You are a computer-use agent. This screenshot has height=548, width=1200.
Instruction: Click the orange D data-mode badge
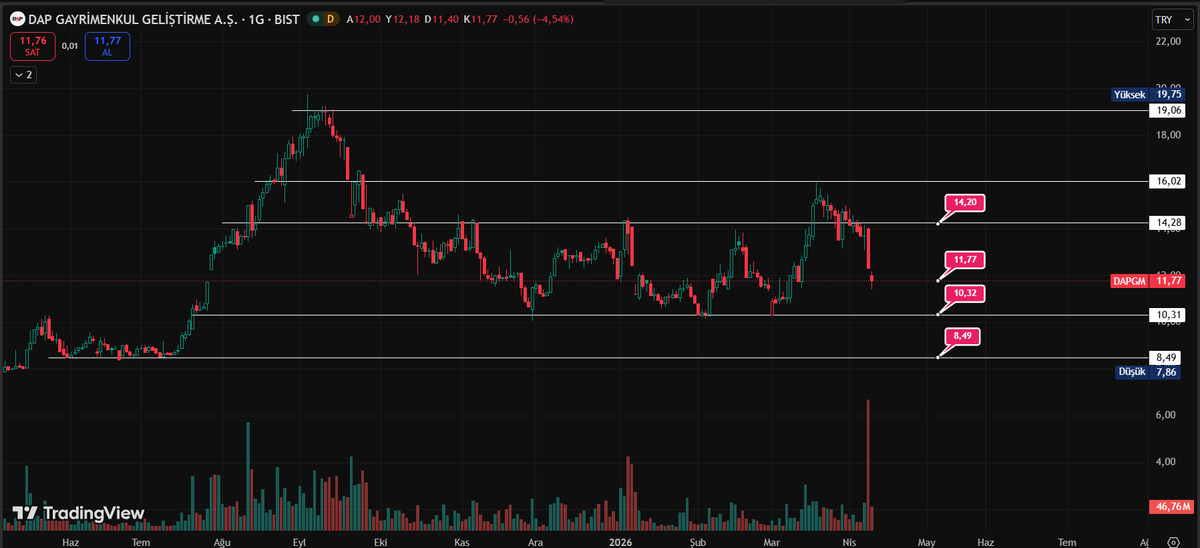coord(331,19)
